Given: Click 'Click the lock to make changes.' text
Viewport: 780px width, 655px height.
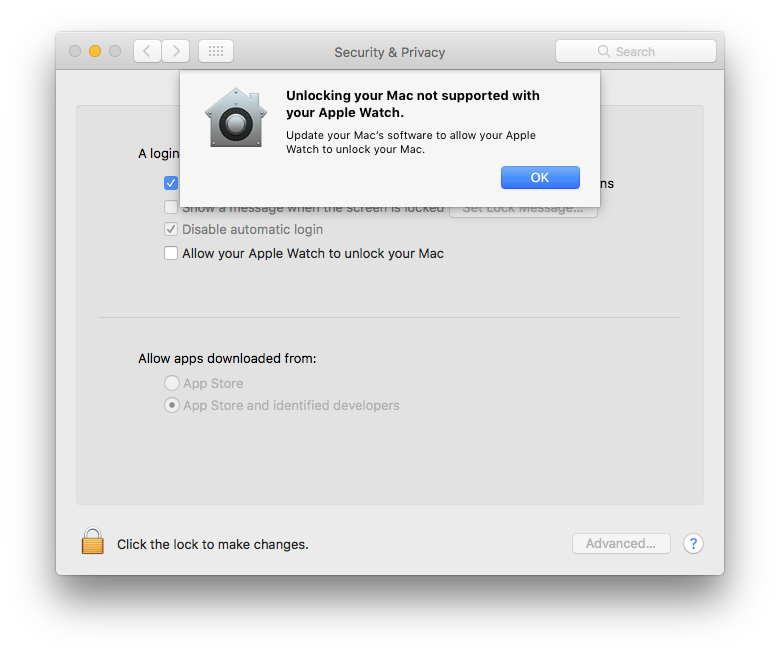Looking at the screenshot, I should pyautogui.click(x=213, y=545).
